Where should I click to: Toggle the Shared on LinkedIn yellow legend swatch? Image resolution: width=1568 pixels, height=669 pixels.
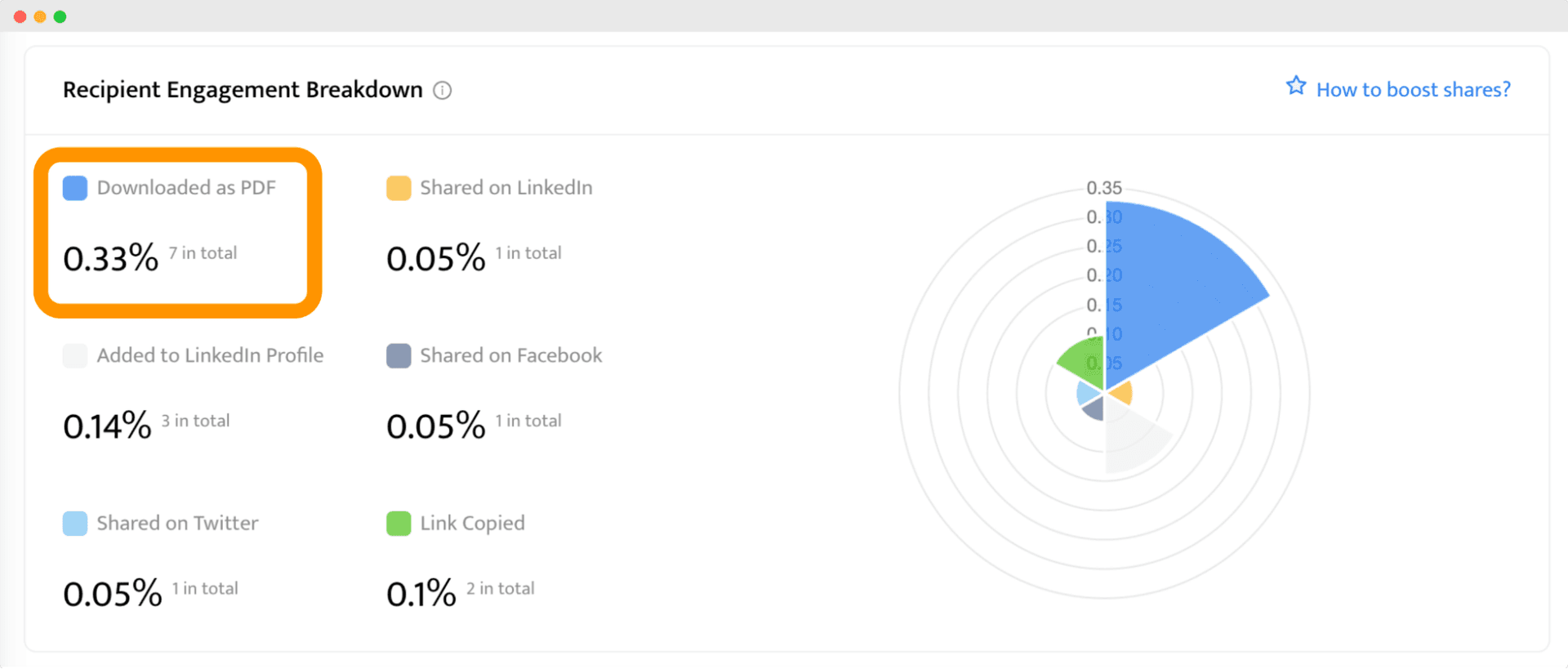(x=399, y=188)
